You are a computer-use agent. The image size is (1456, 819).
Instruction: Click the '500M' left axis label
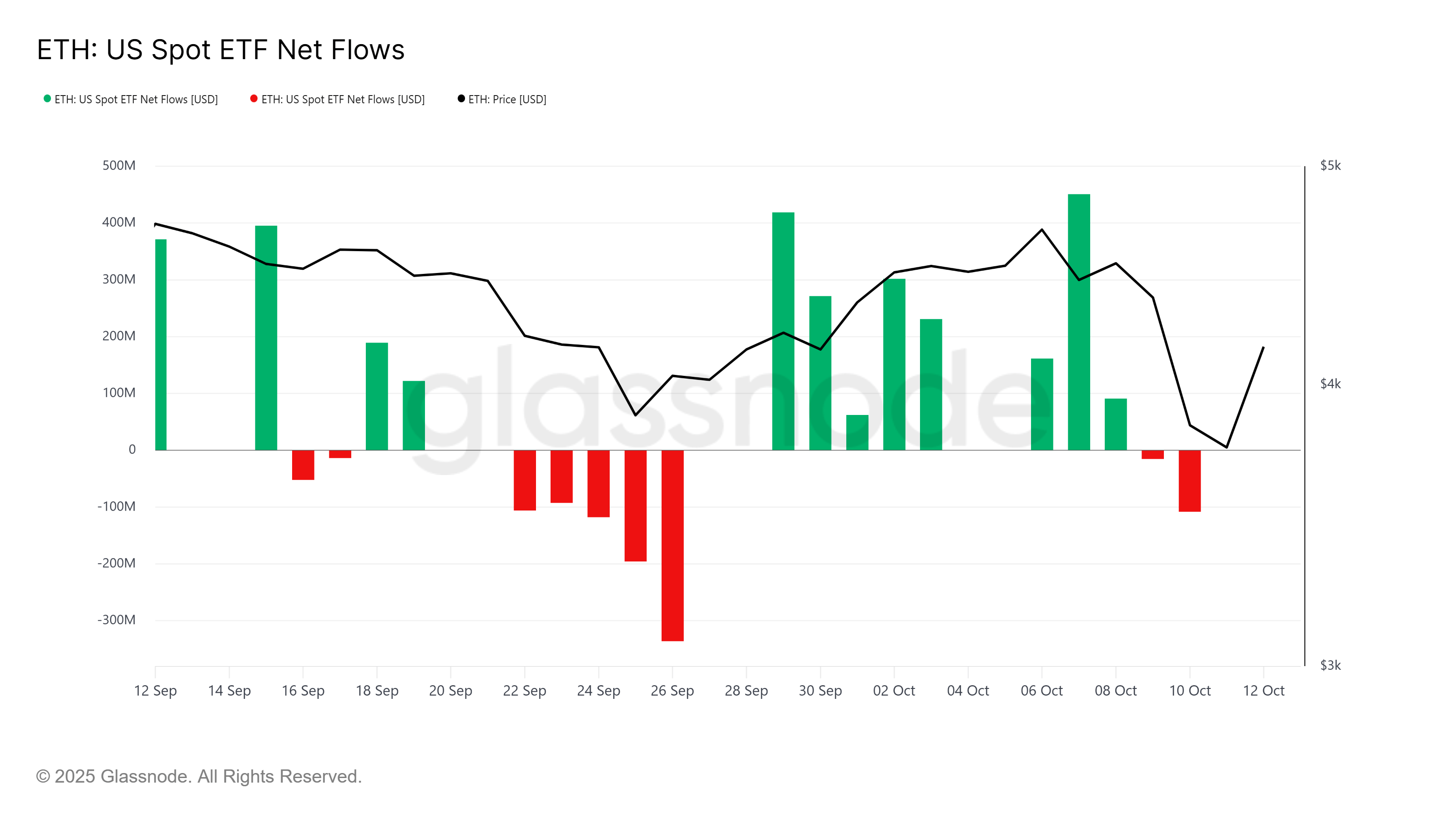pos(119,166)
